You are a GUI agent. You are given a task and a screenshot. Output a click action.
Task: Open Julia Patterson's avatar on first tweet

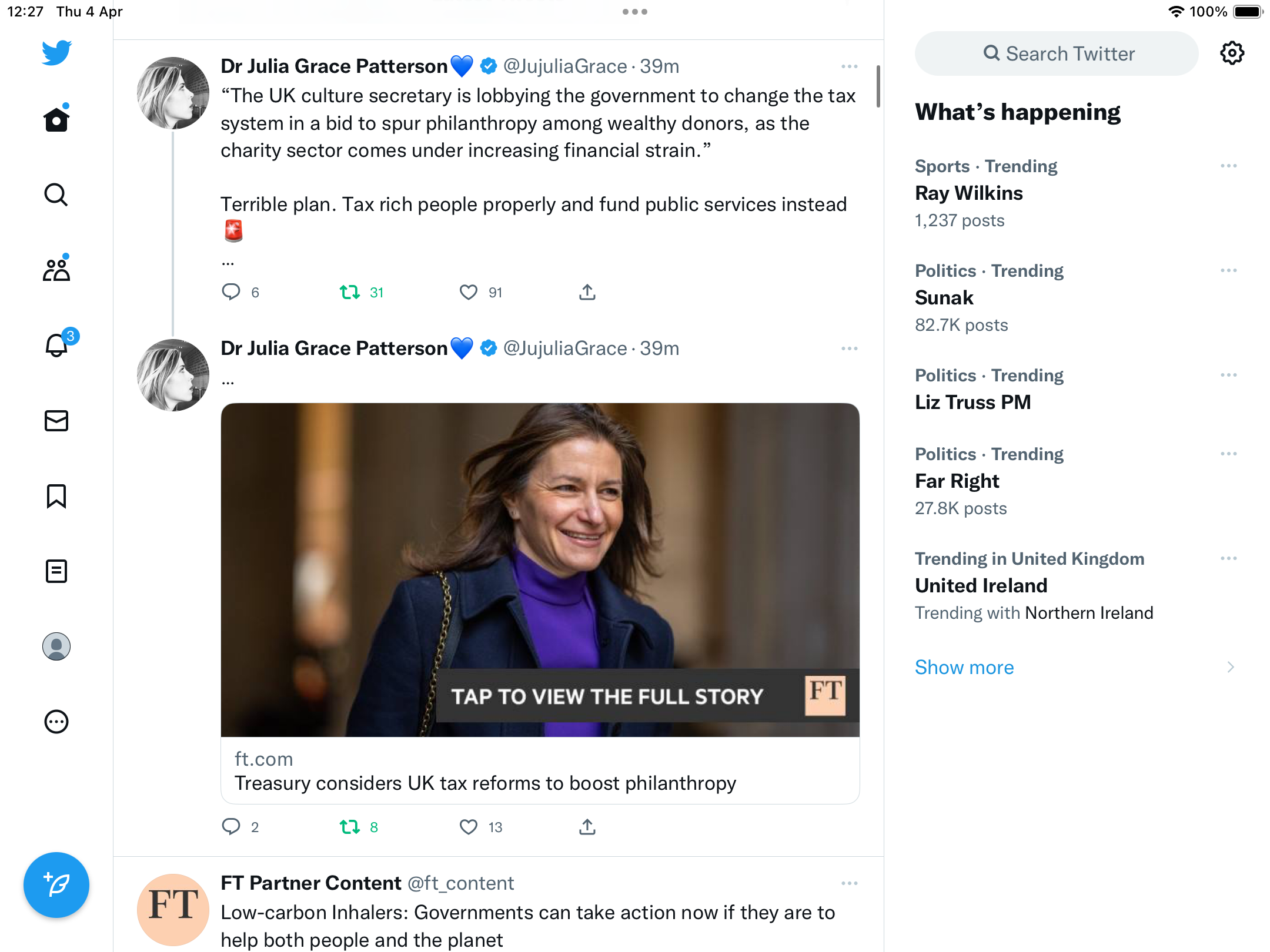coord(173,93)
